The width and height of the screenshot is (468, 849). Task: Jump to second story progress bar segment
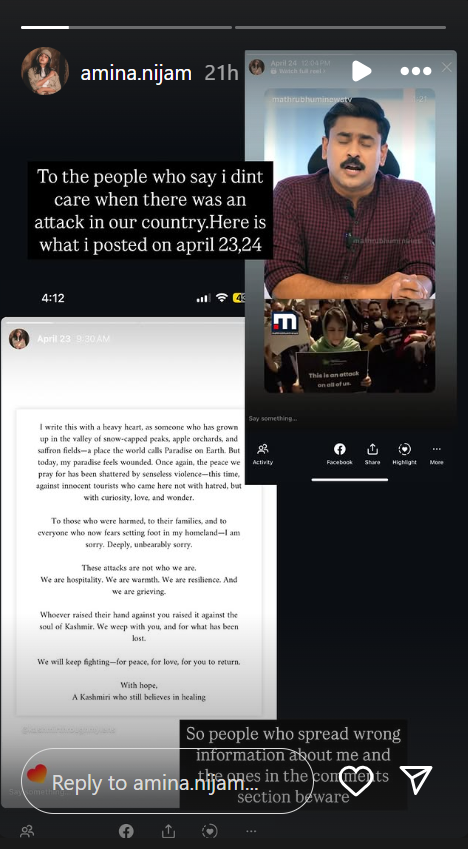(341, 27)
